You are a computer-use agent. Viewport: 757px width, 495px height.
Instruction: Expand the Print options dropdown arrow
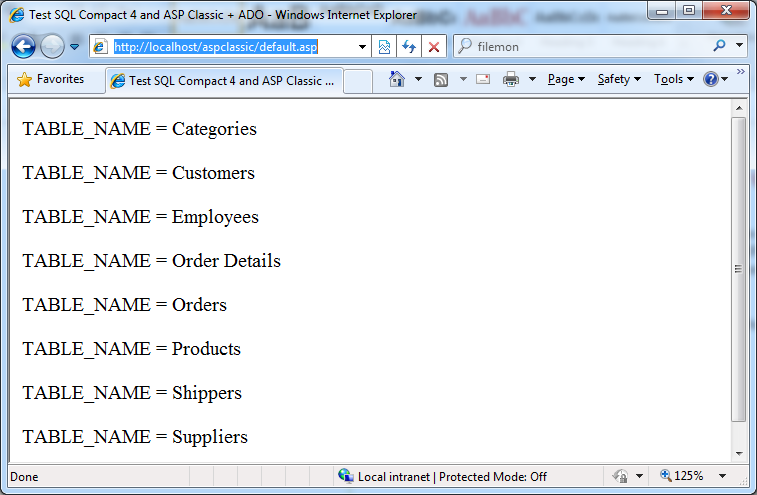(533, 79)
